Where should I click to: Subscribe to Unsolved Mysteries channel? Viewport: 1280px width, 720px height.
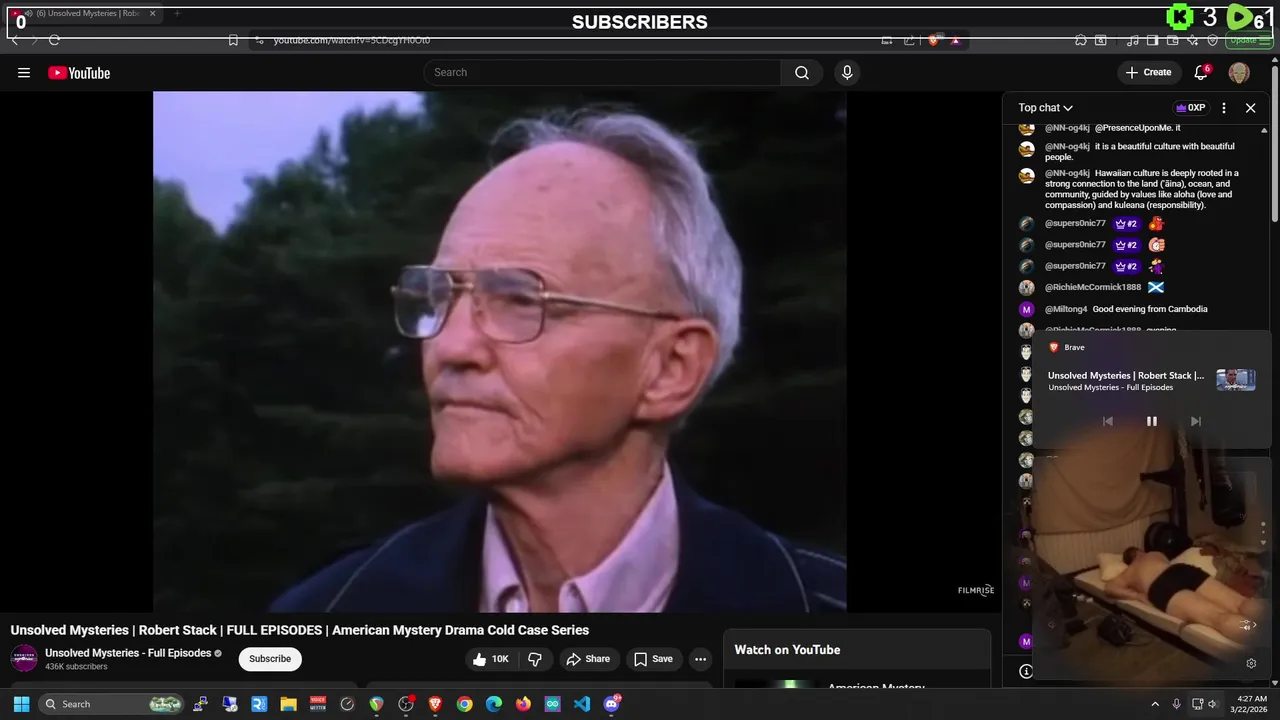[x=270, y=659]
